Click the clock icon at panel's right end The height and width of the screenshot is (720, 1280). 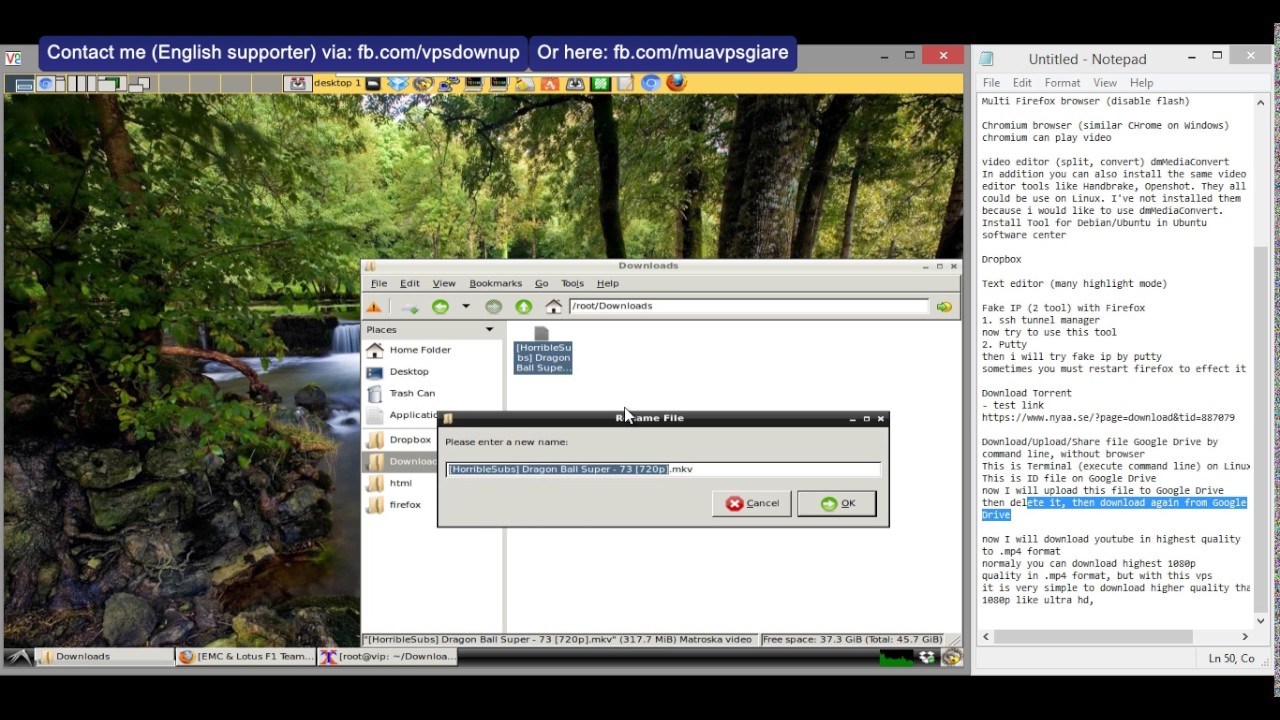point(951,657)
